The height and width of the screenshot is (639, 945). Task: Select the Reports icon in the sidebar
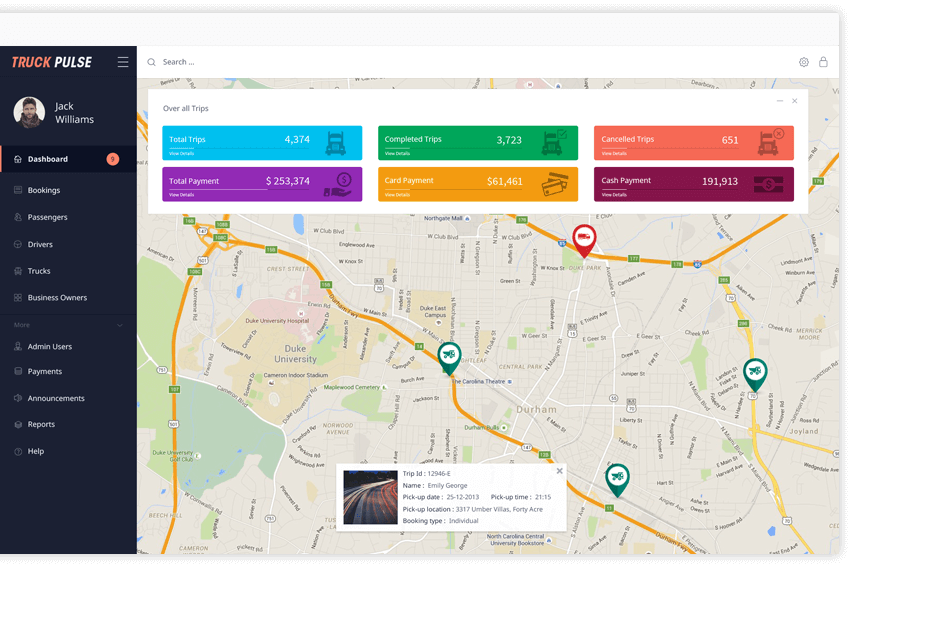click(x=20, y=424)
